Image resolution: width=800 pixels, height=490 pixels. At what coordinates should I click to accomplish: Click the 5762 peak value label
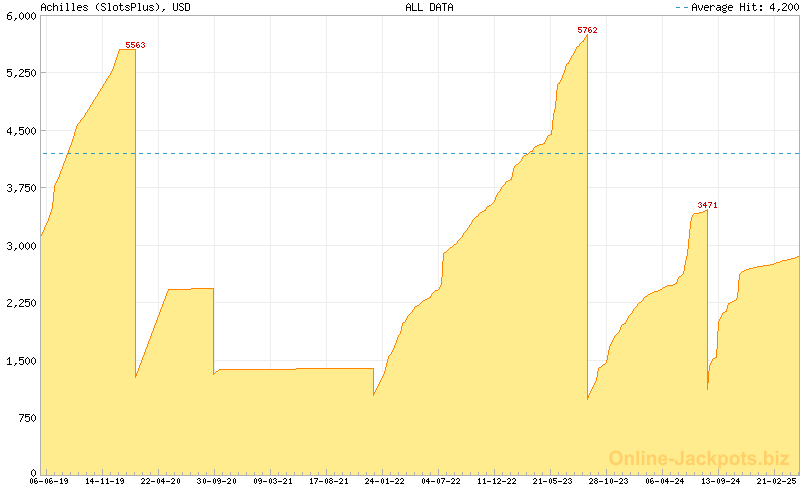pos(587,30)
